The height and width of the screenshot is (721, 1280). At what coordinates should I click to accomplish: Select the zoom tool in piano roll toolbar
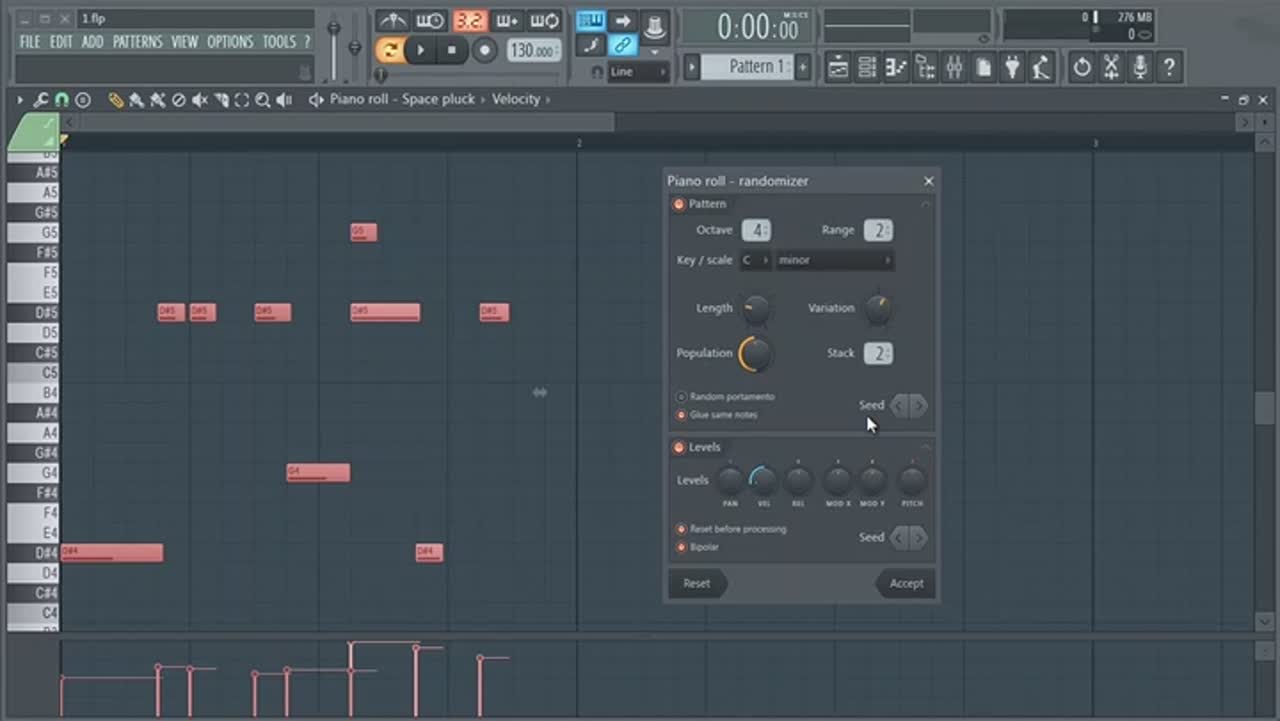(262, 100)
